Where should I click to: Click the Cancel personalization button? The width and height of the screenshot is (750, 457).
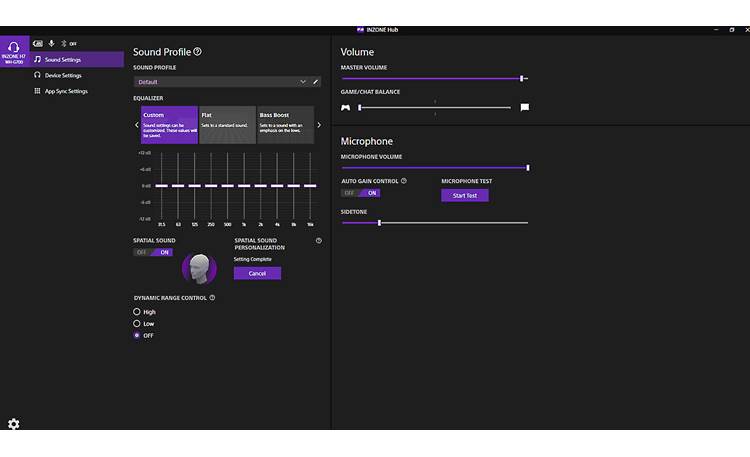point(257,273)
